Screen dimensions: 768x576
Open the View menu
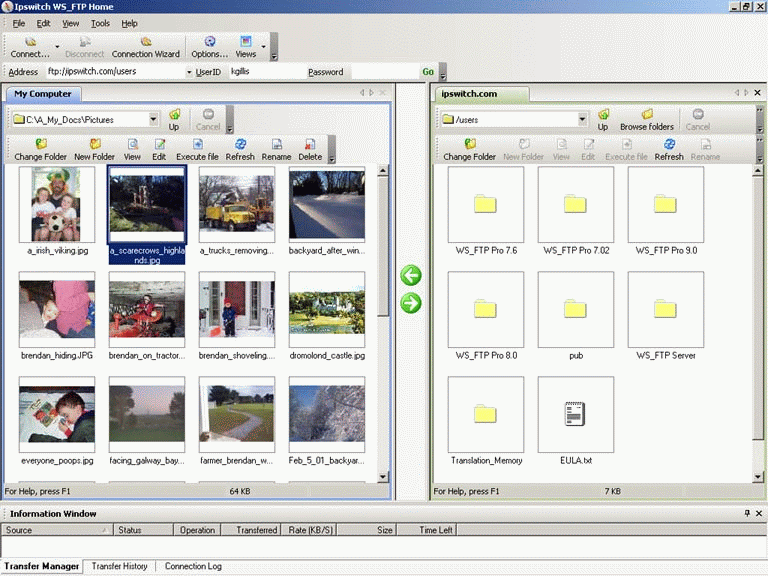tap(71, 23)
